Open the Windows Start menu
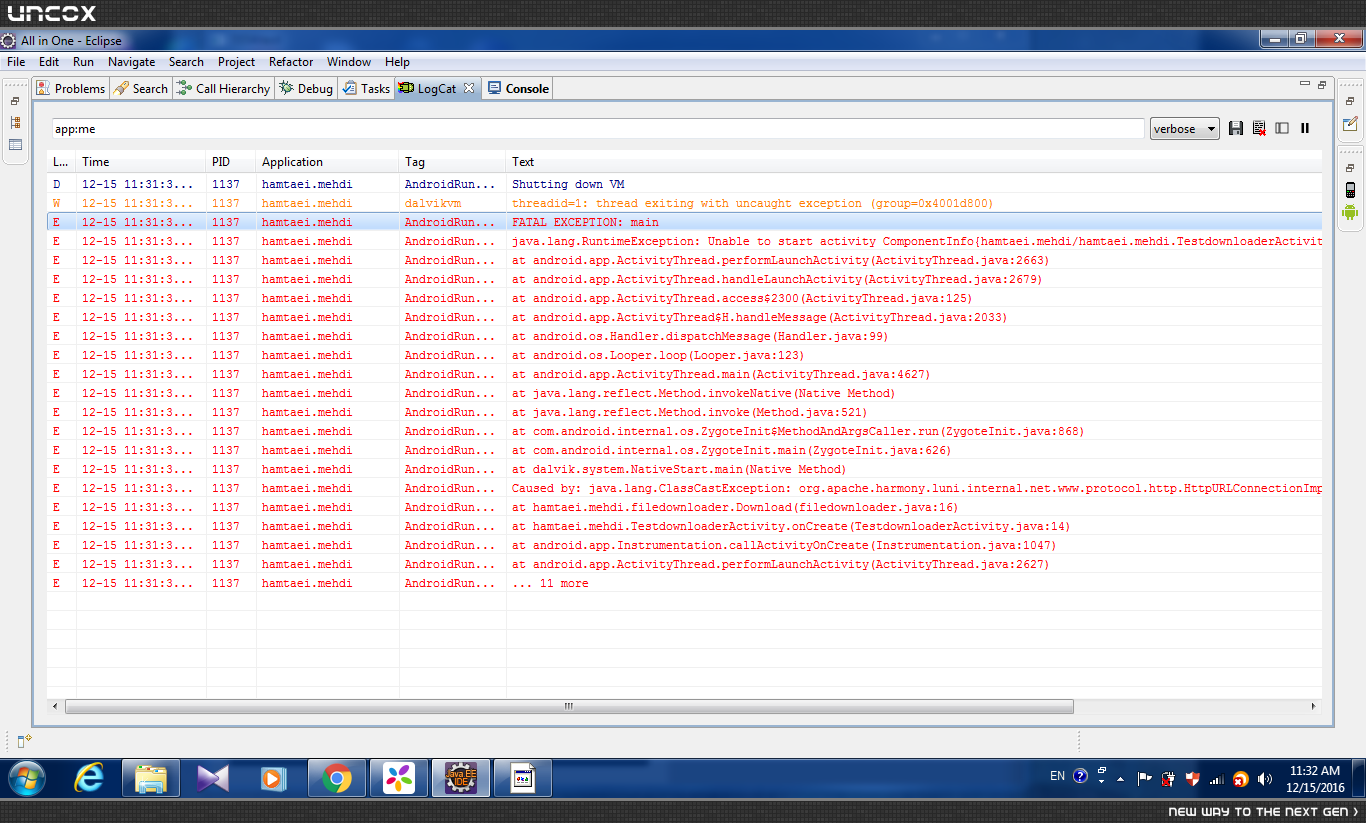Viewport: 1366px width, 823px height. pos(26,777)
